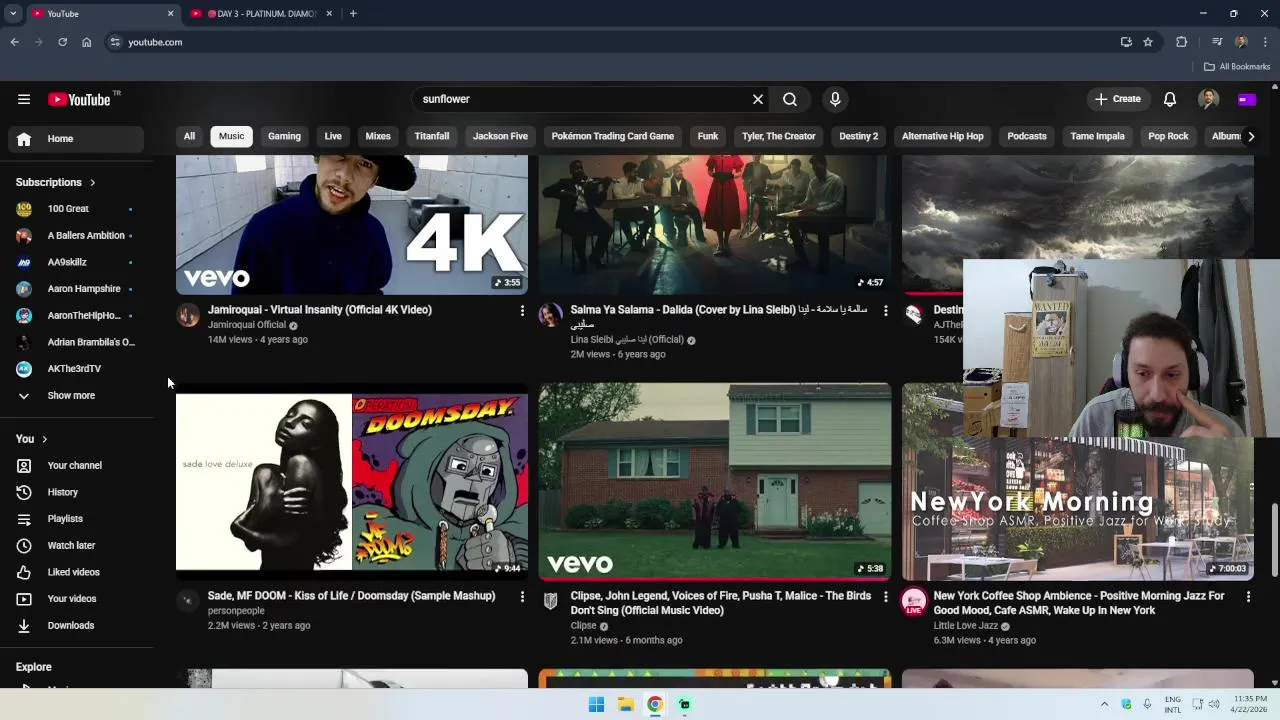The image size is (1280, 720).
Task: Open the account avatar menu
Action: point(1208,99)
